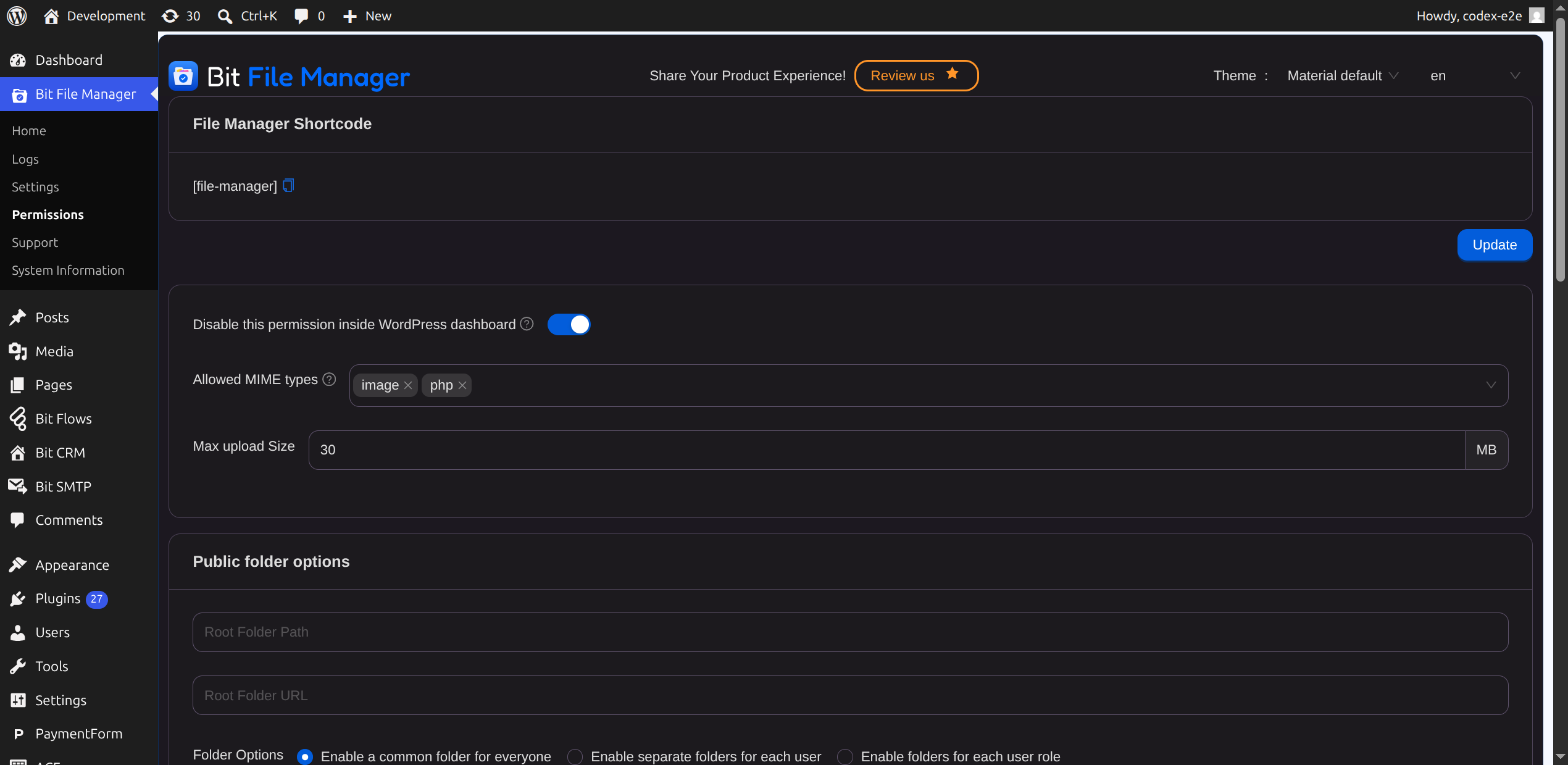1568x765 pixels.
Task: Open the en language dropdown
Action: point(1475,76)
